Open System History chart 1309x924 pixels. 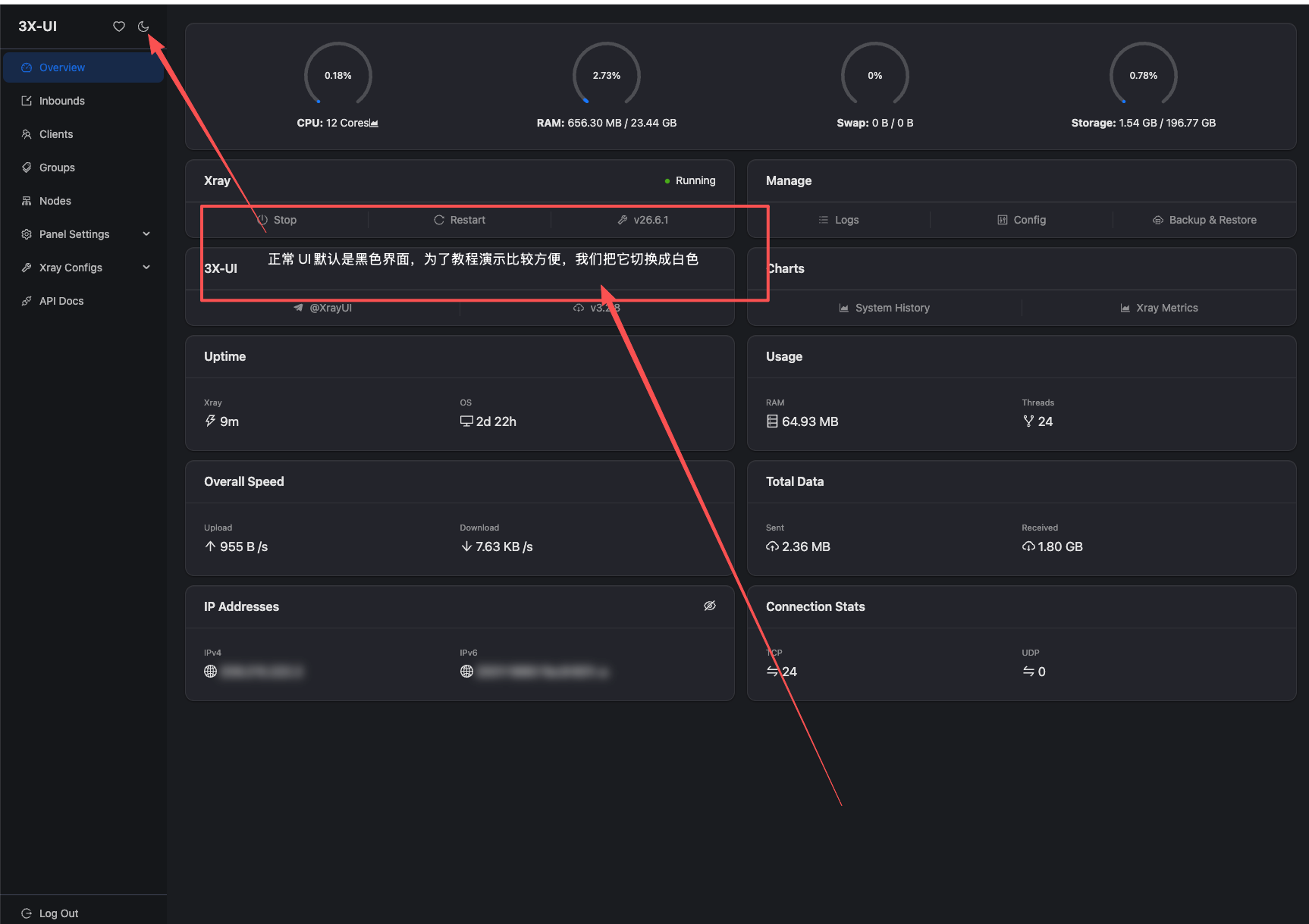pos(884,308)
